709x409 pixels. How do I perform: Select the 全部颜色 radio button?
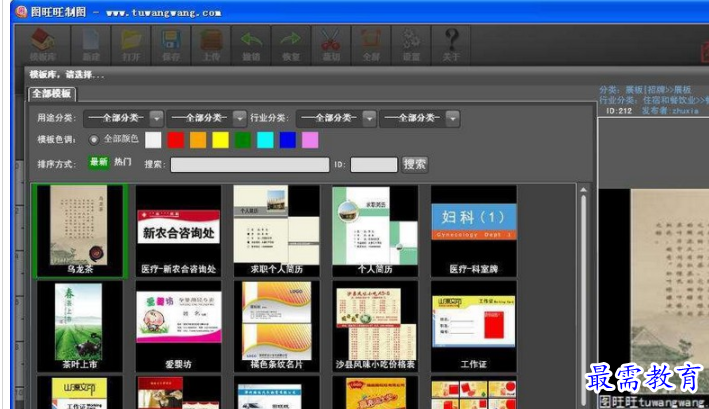click(x=94, y=140)
